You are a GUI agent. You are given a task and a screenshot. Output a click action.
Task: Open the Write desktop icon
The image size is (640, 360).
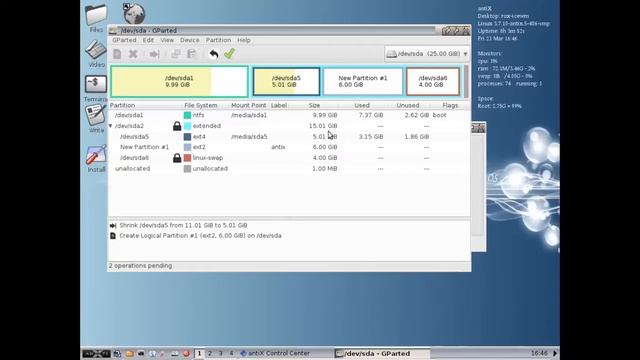coord(96,119)
